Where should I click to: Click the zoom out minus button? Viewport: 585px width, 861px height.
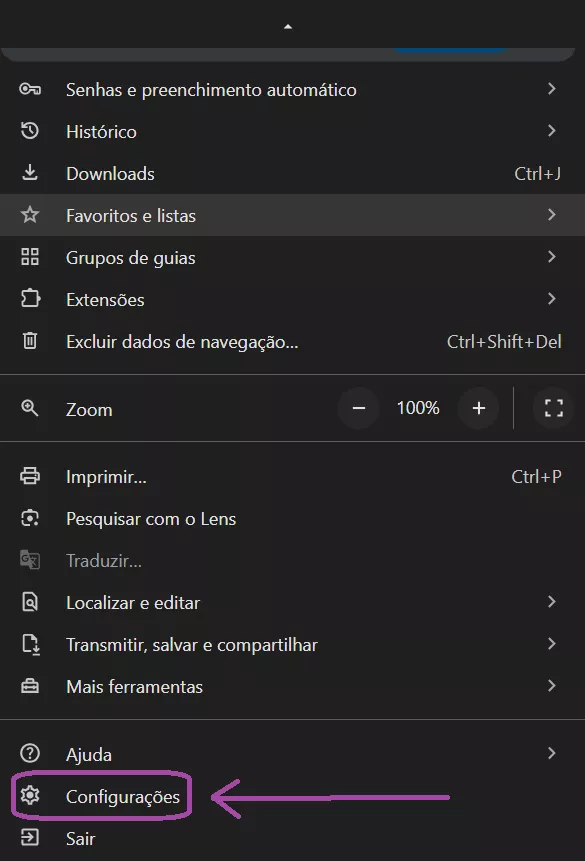(x=357, y=408)
